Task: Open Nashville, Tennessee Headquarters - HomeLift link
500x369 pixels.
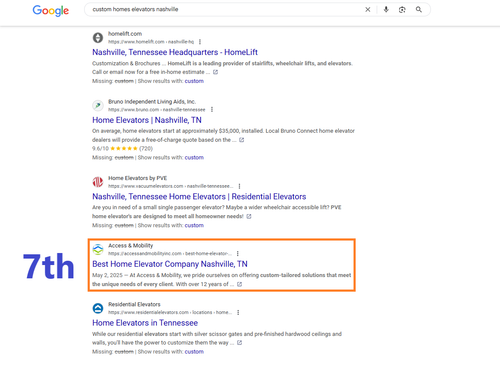Action: (x=175, y=52)
